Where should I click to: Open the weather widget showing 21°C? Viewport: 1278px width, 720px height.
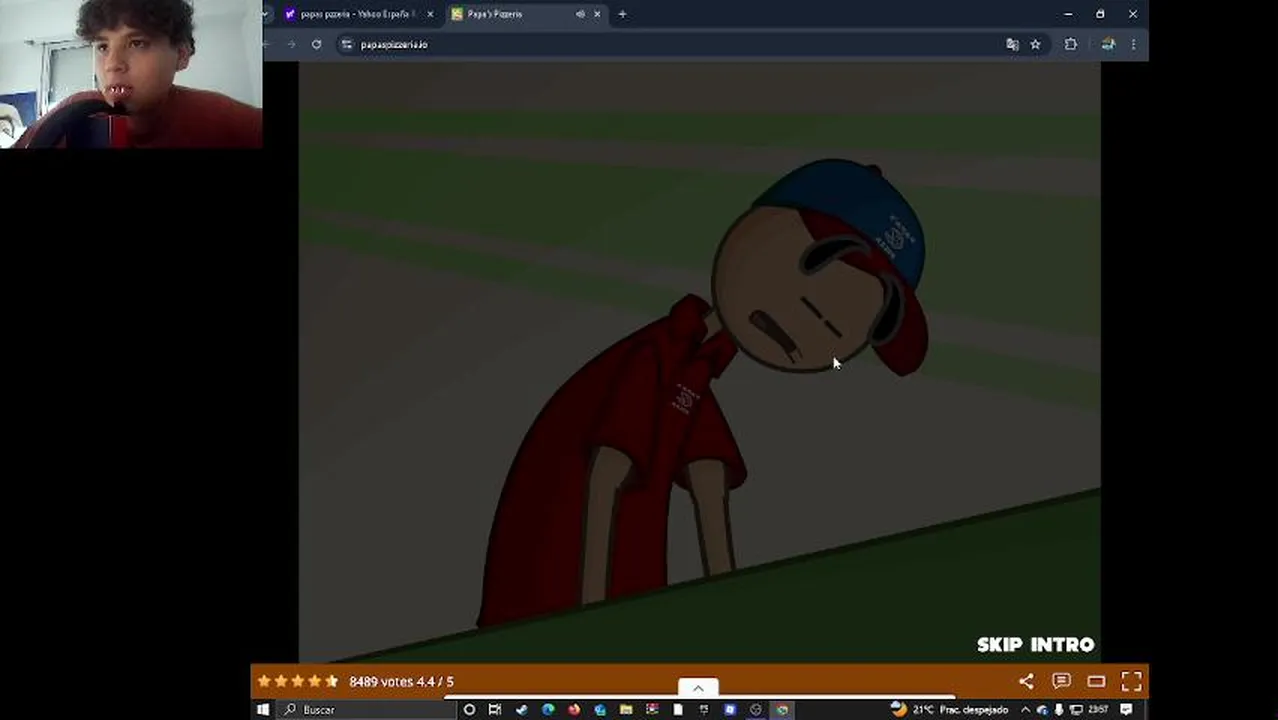(x=949, y=709)
